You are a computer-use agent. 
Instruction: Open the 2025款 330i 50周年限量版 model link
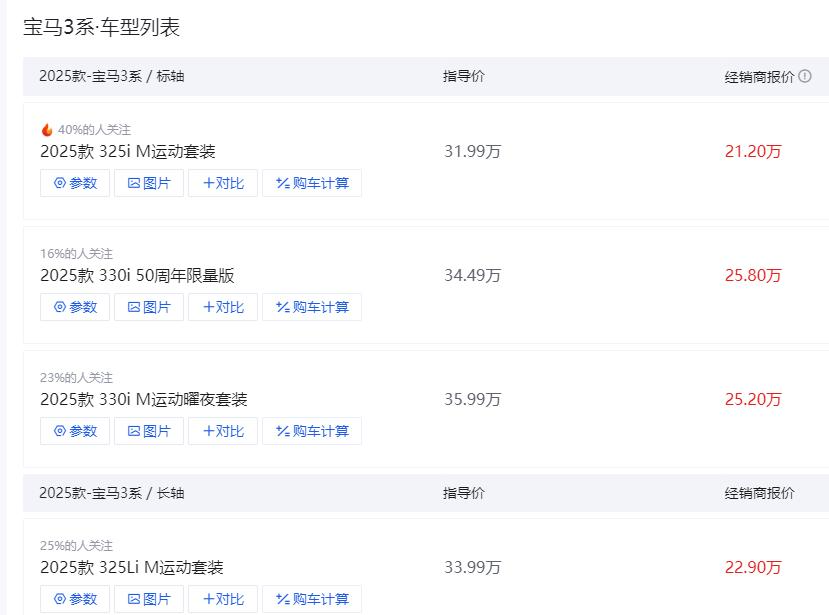tap(137, 276)
